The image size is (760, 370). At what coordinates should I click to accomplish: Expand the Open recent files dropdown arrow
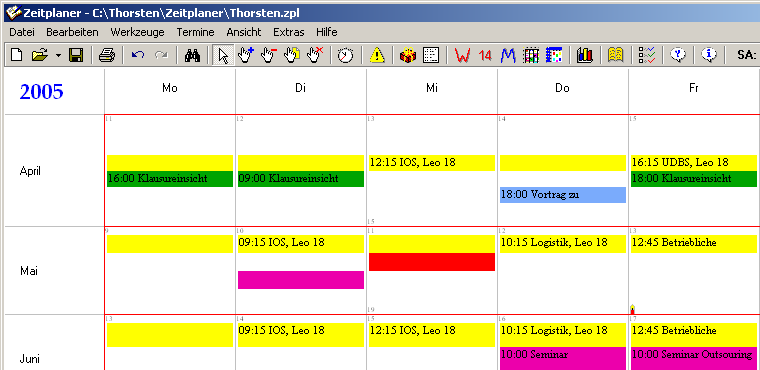tap(58, 55)
